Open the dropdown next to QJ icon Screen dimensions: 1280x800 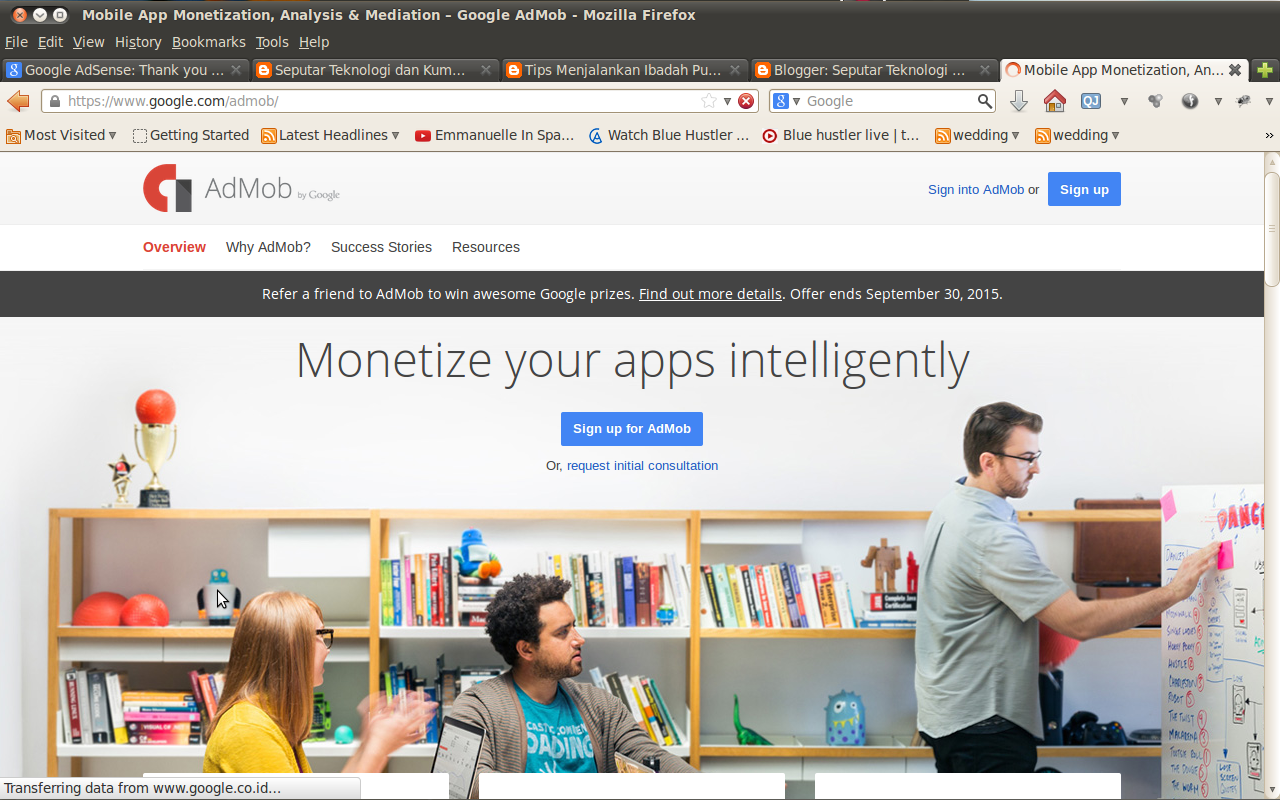1124,101
